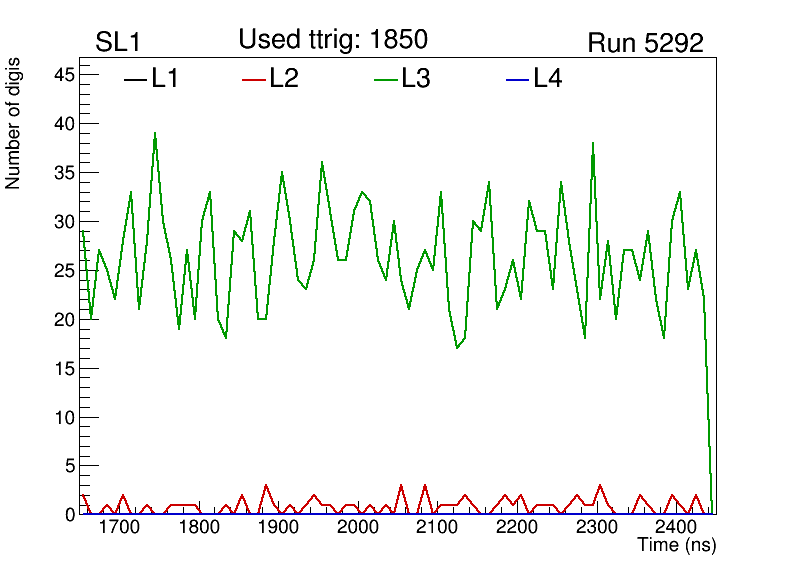This screenshot has height=572, width=796.
Task: Click the 2000 tick label on x-axis
Action: click(x=357, y=527)
